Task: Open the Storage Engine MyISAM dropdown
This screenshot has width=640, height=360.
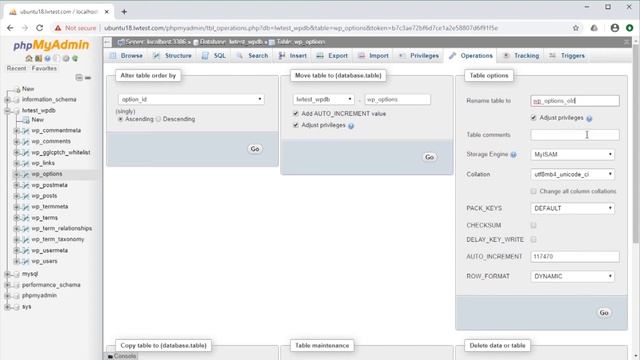Action: click(x=572, y=154)
